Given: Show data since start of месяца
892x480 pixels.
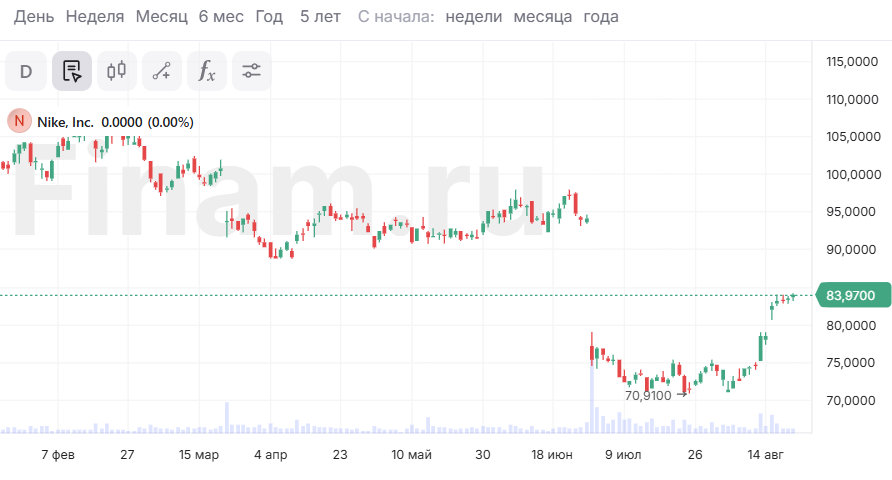Looking at the screenshot, I should click(543, 17).
